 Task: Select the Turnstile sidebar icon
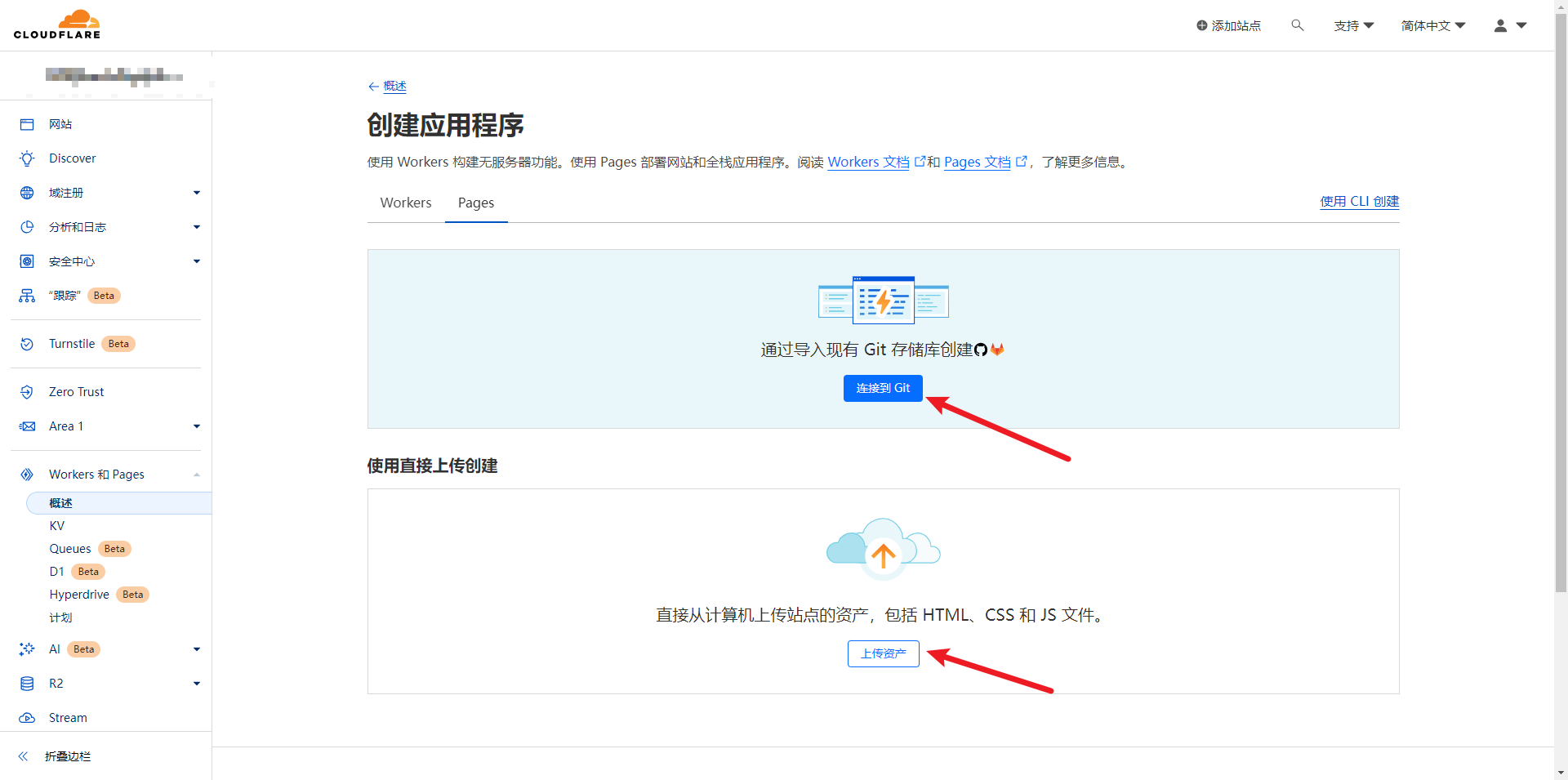point(27,344)
